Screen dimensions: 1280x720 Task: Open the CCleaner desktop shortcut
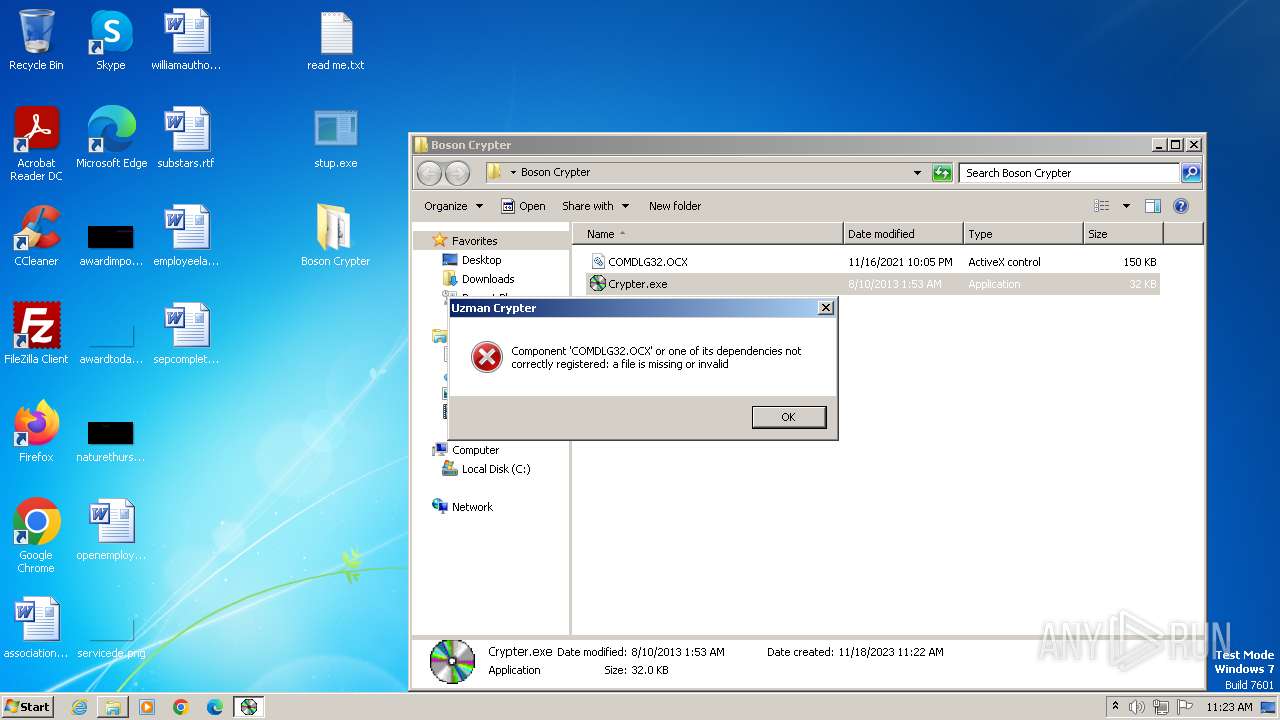click(x=36, y=237)
